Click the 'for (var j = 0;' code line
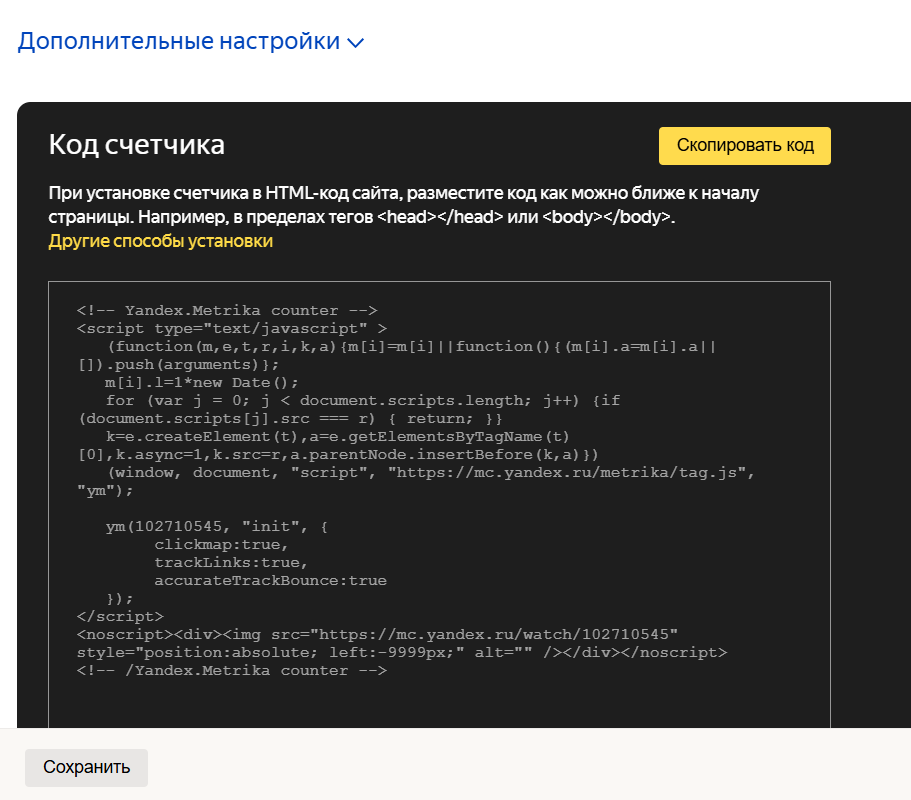 [363, 400]
